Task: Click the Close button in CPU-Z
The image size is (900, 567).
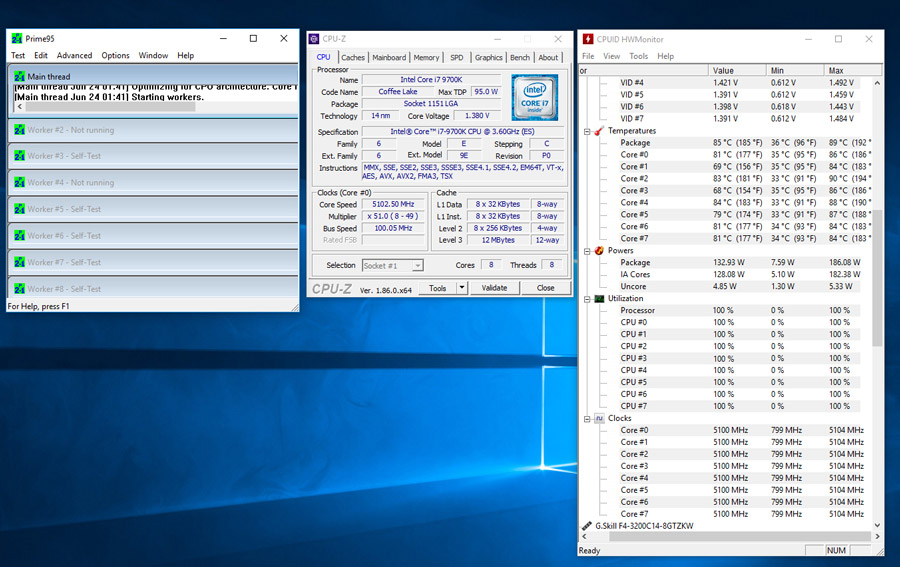Action: (x=545, y=288)
